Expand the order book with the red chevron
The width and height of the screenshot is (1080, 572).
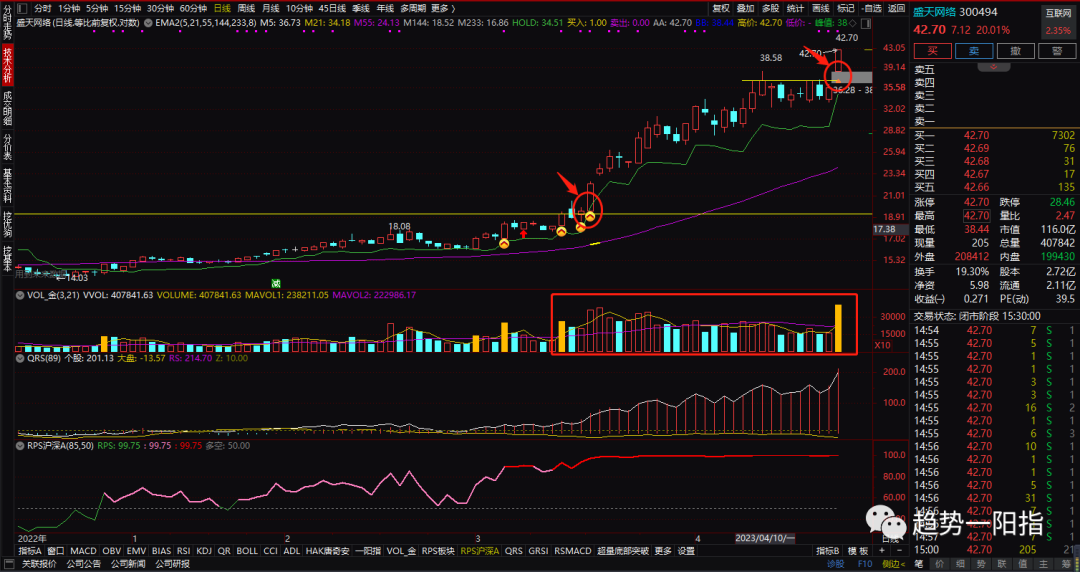coord(993,67)
